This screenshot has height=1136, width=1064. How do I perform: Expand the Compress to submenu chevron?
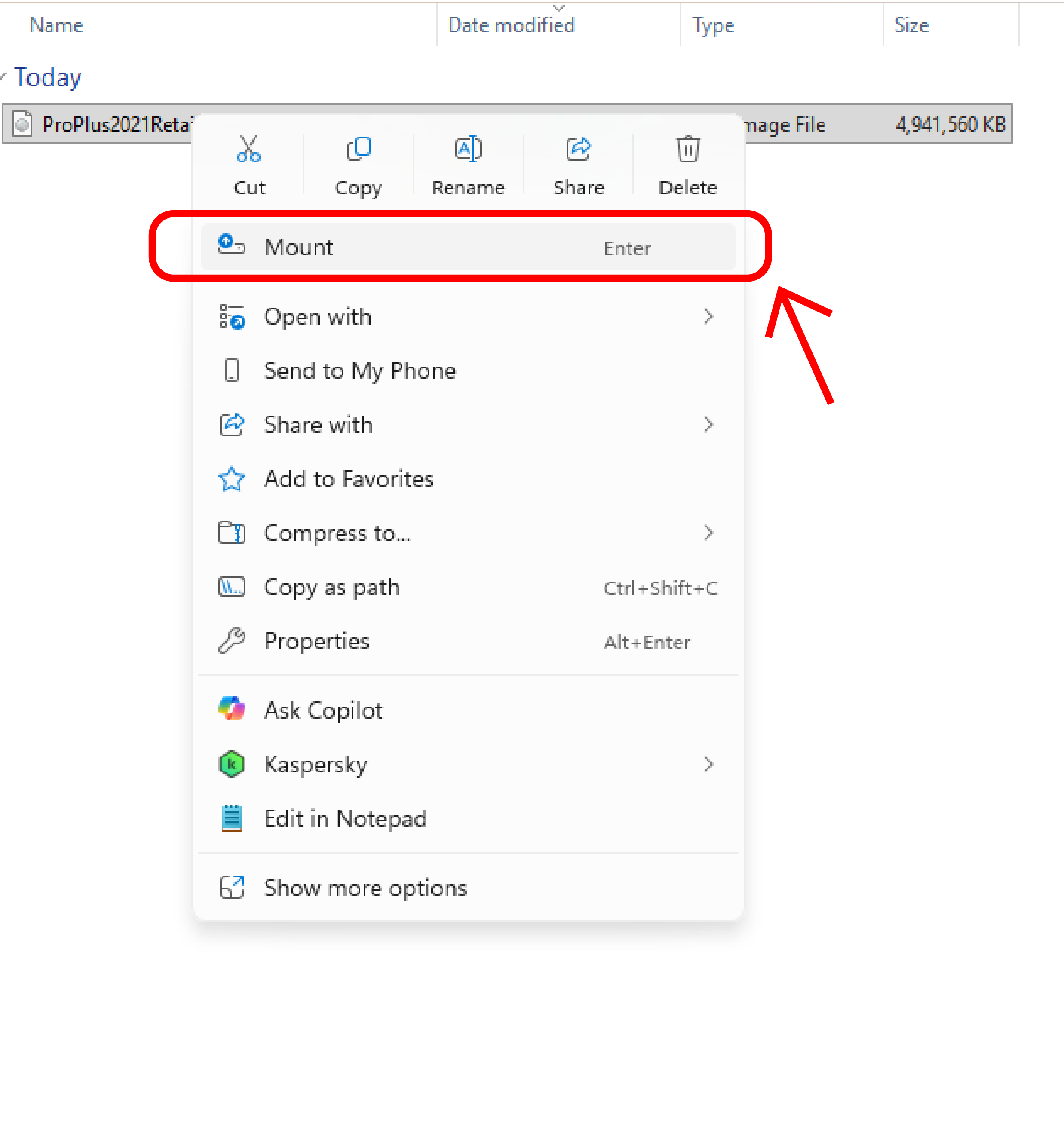point(708,533)
